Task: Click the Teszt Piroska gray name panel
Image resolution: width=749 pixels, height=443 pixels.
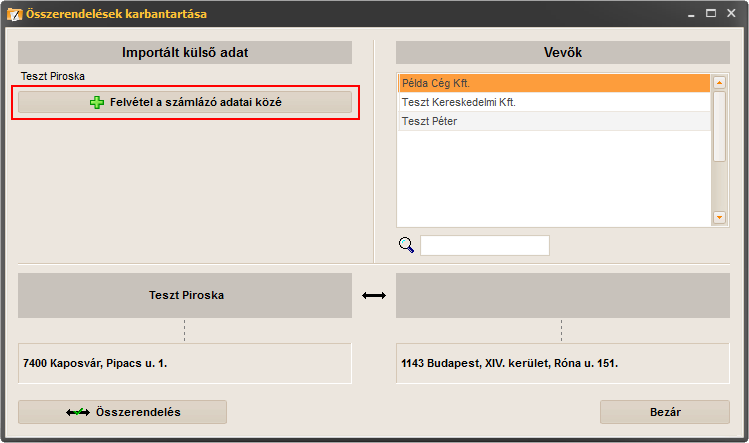Action: [185, 295]
